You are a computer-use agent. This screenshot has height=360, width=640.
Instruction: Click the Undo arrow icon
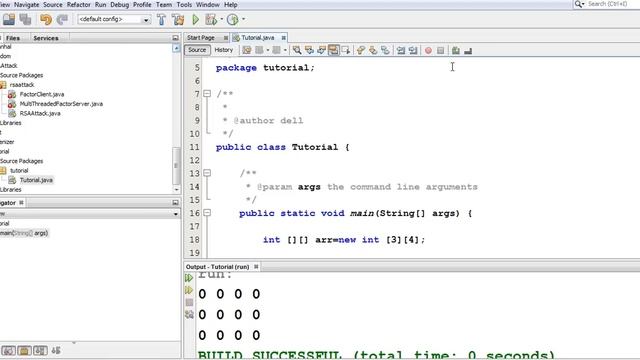tap(46, 19)
